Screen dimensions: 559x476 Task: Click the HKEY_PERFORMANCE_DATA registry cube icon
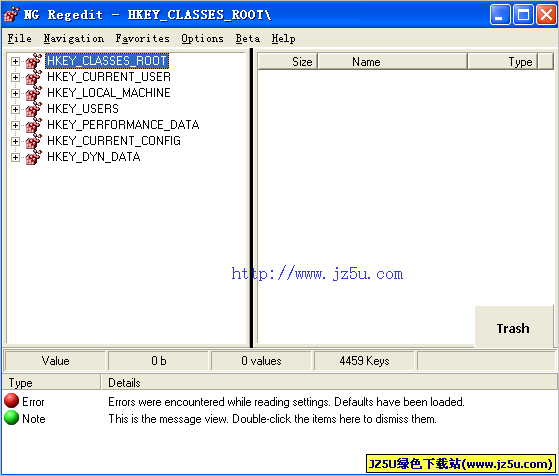[34, 125]
